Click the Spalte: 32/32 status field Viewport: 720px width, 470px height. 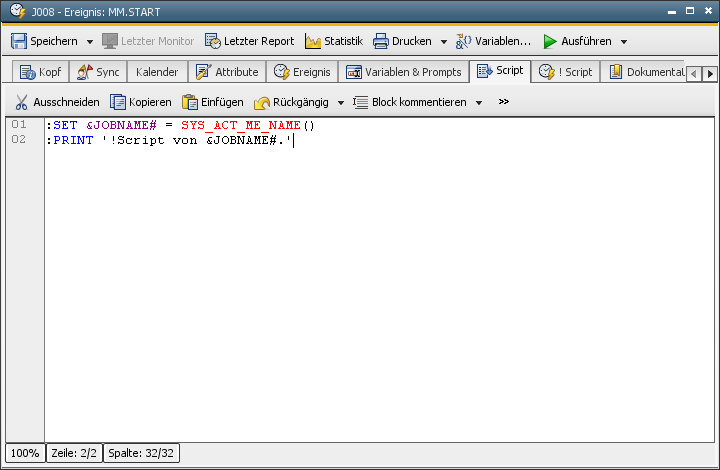141,453
